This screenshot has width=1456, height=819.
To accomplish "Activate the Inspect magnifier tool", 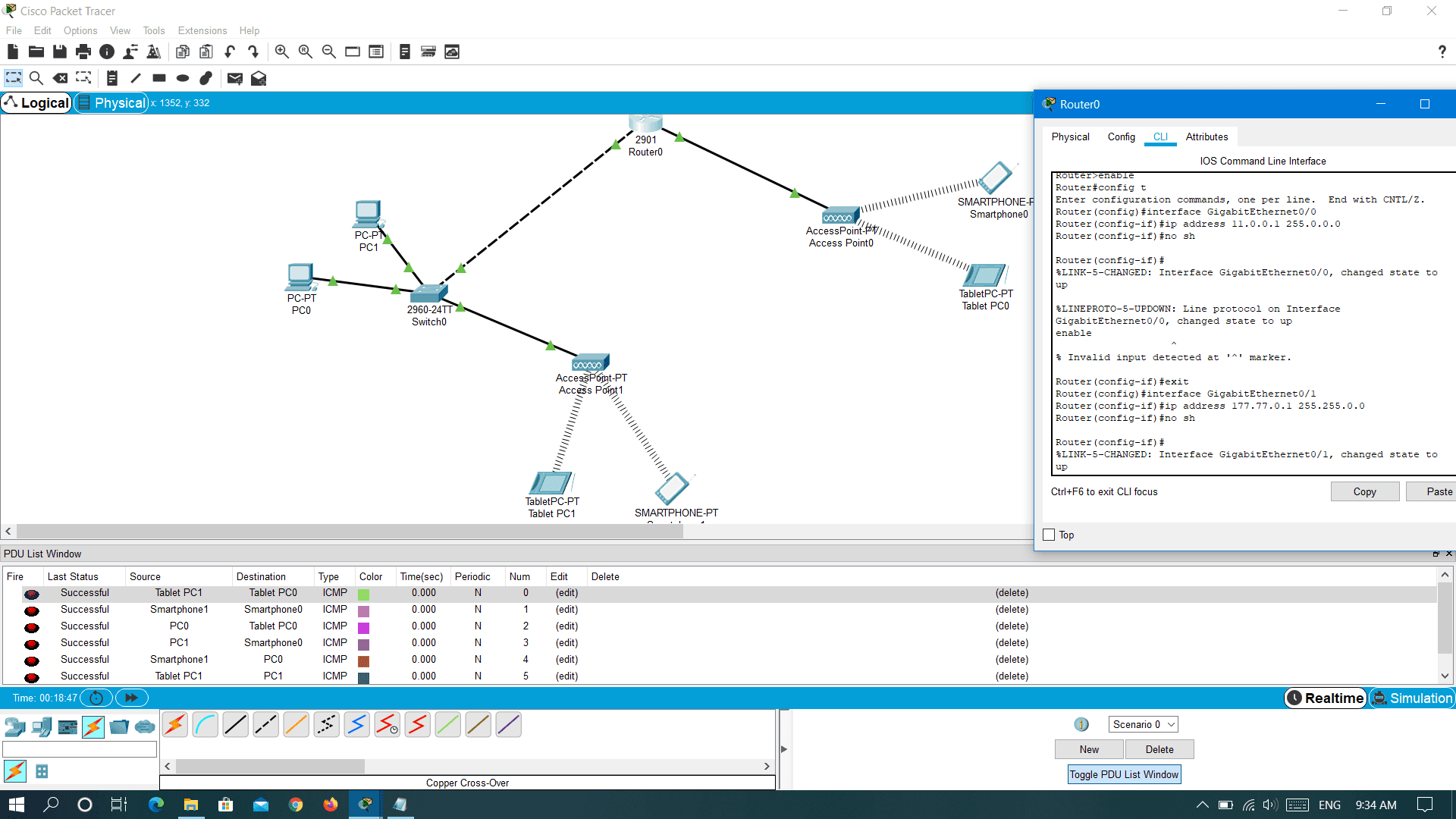I will [x=36, y=78].
